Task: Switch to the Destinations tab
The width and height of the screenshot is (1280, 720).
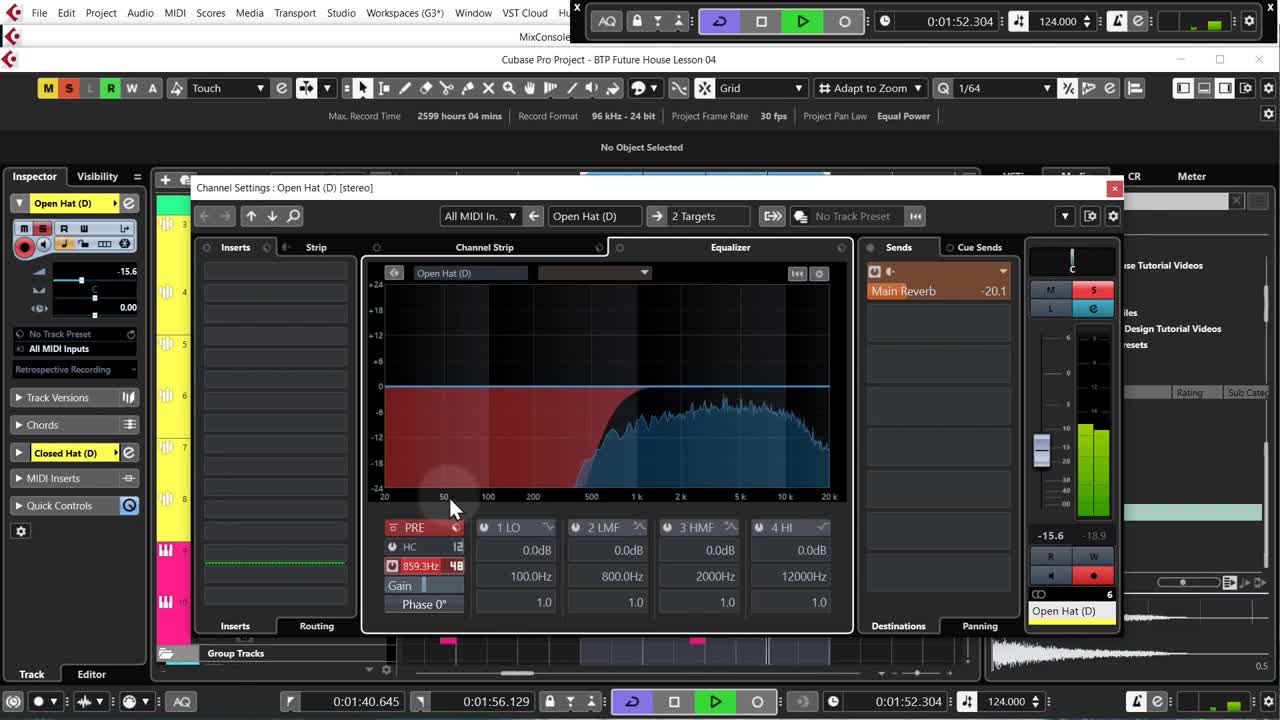Action: [x=898, y=626]
